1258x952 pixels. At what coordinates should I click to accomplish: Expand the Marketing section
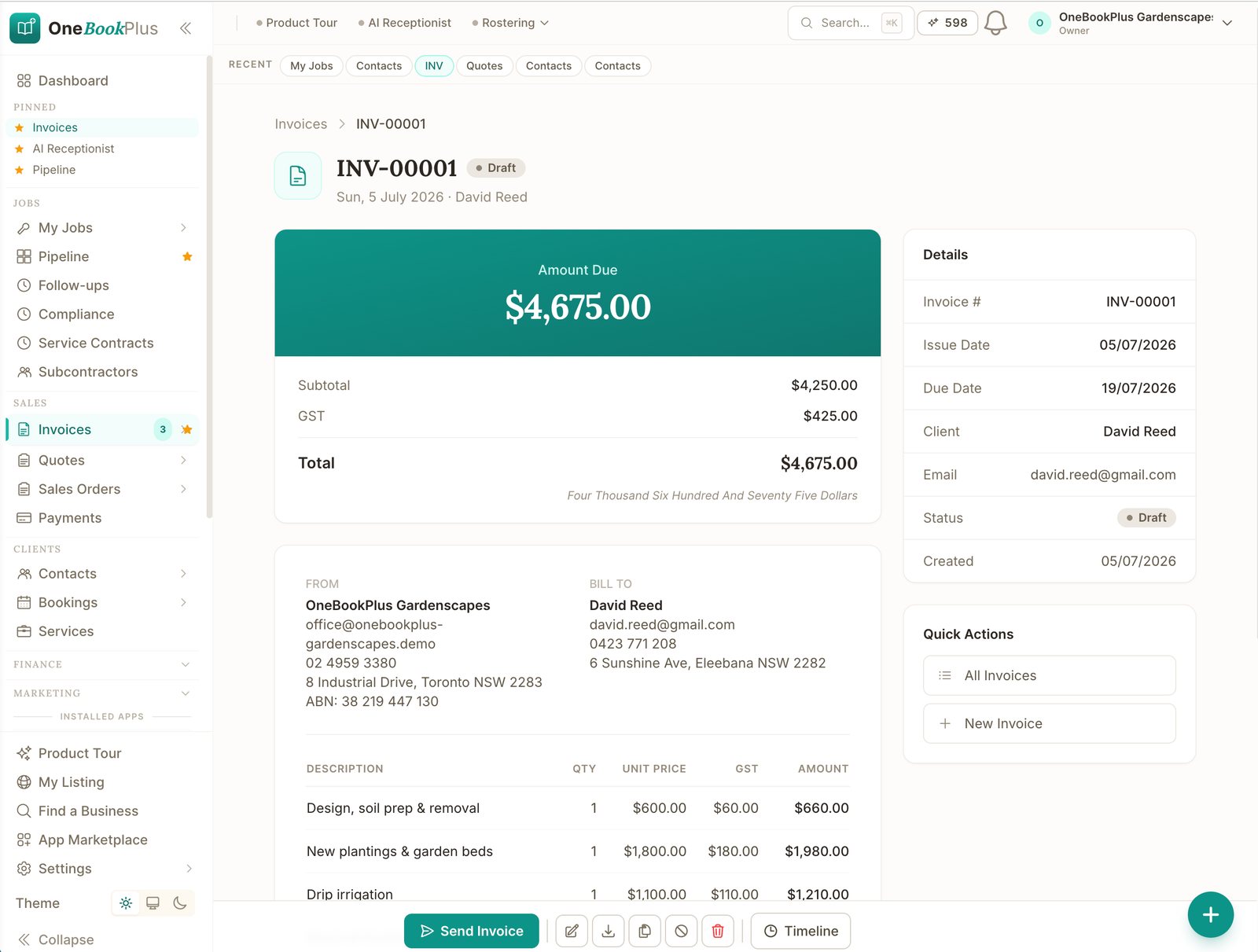102,693
